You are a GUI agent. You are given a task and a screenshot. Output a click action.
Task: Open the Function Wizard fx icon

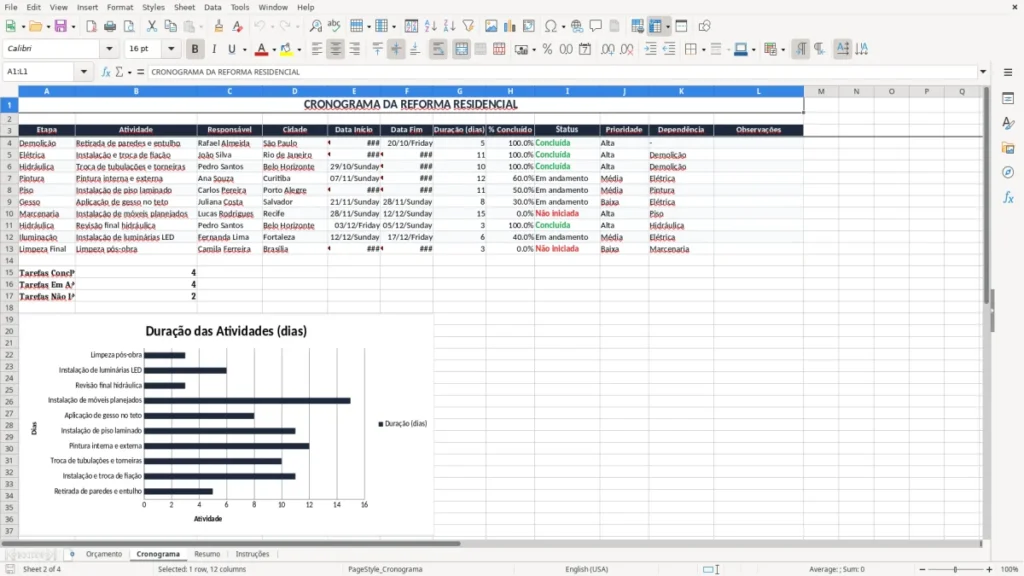point(106,72)
